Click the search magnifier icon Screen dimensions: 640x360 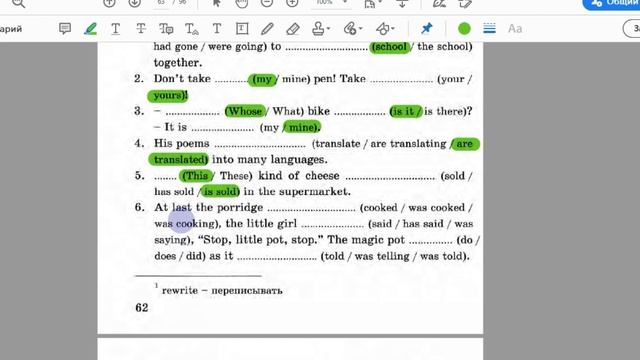pos(18,3)
